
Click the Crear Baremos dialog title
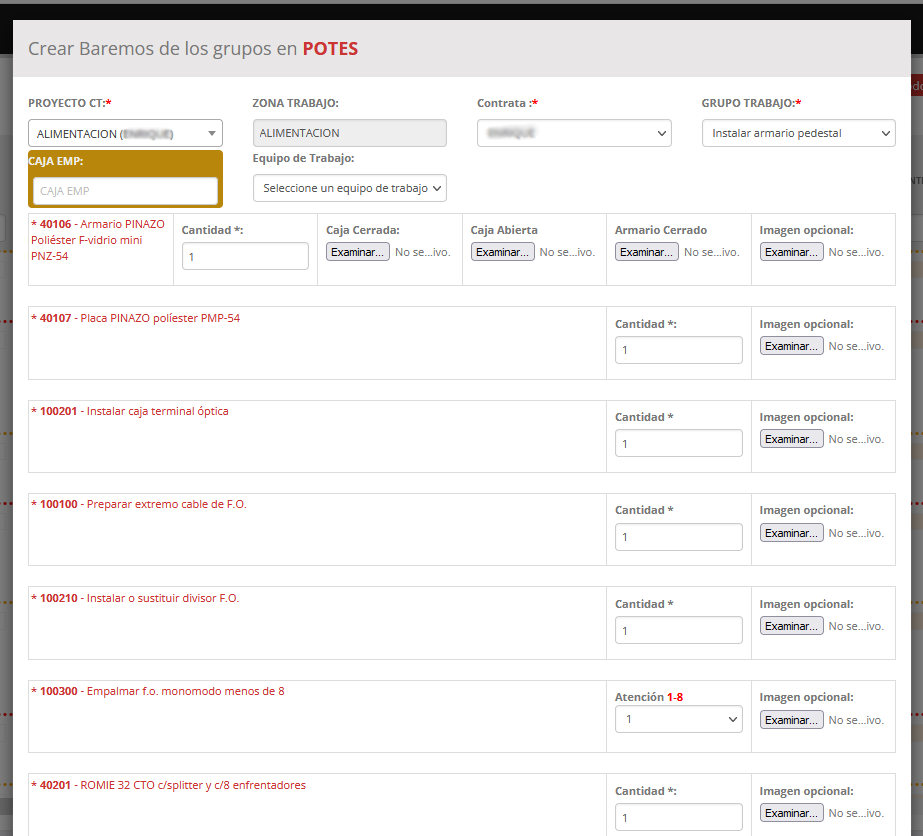click(193, 49)
